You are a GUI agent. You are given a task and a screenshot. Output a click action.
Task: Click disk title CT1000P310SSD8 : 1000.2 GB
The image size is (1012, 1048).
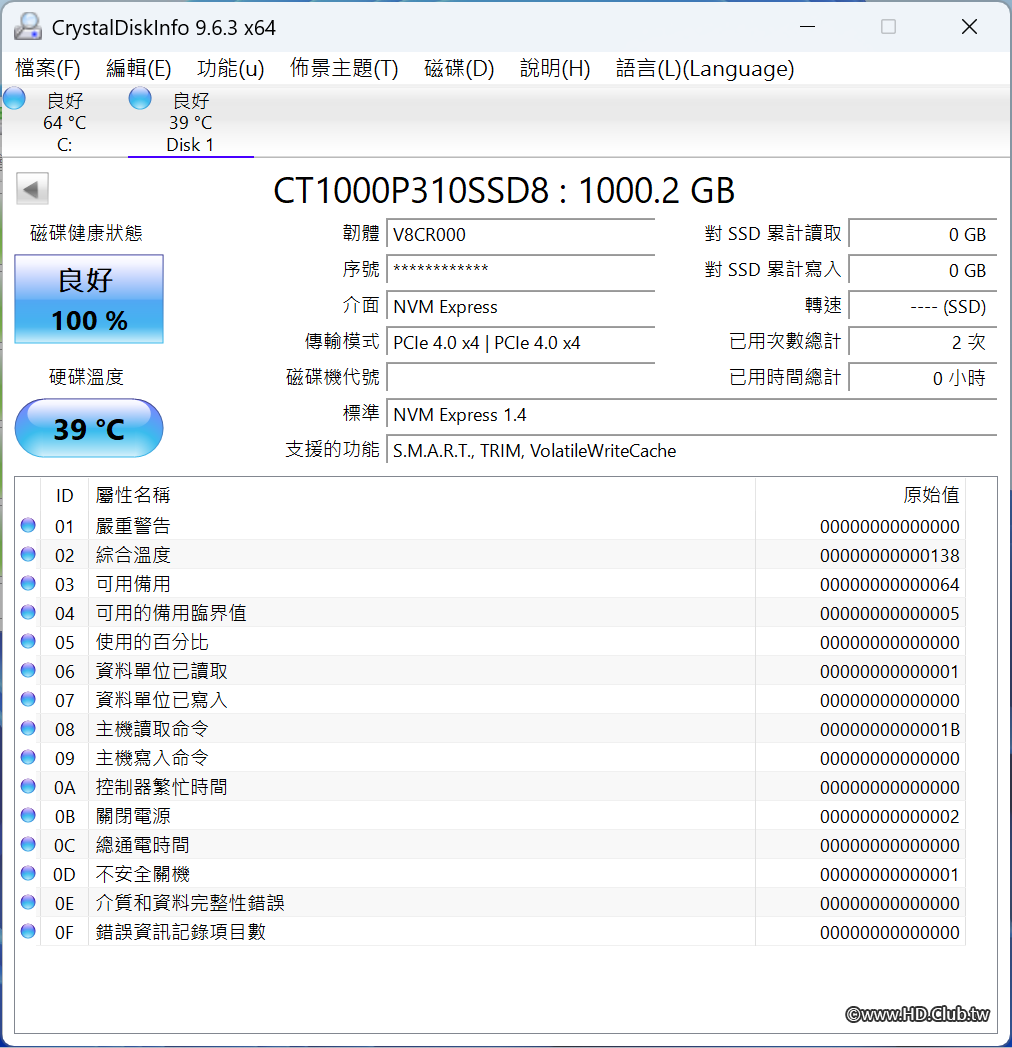click(504, 190)
